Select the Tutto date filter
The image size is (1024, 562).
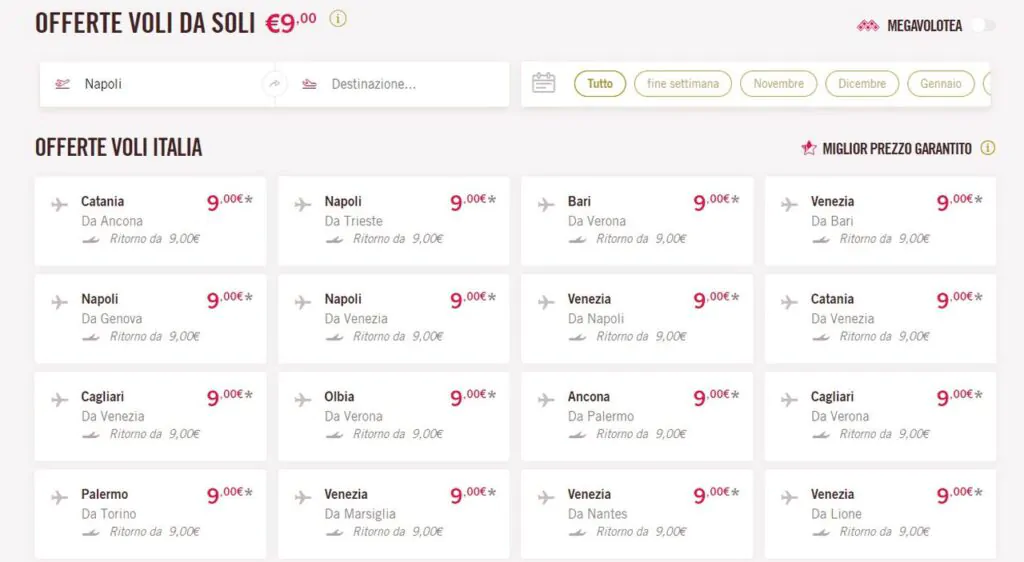point(600,84)
